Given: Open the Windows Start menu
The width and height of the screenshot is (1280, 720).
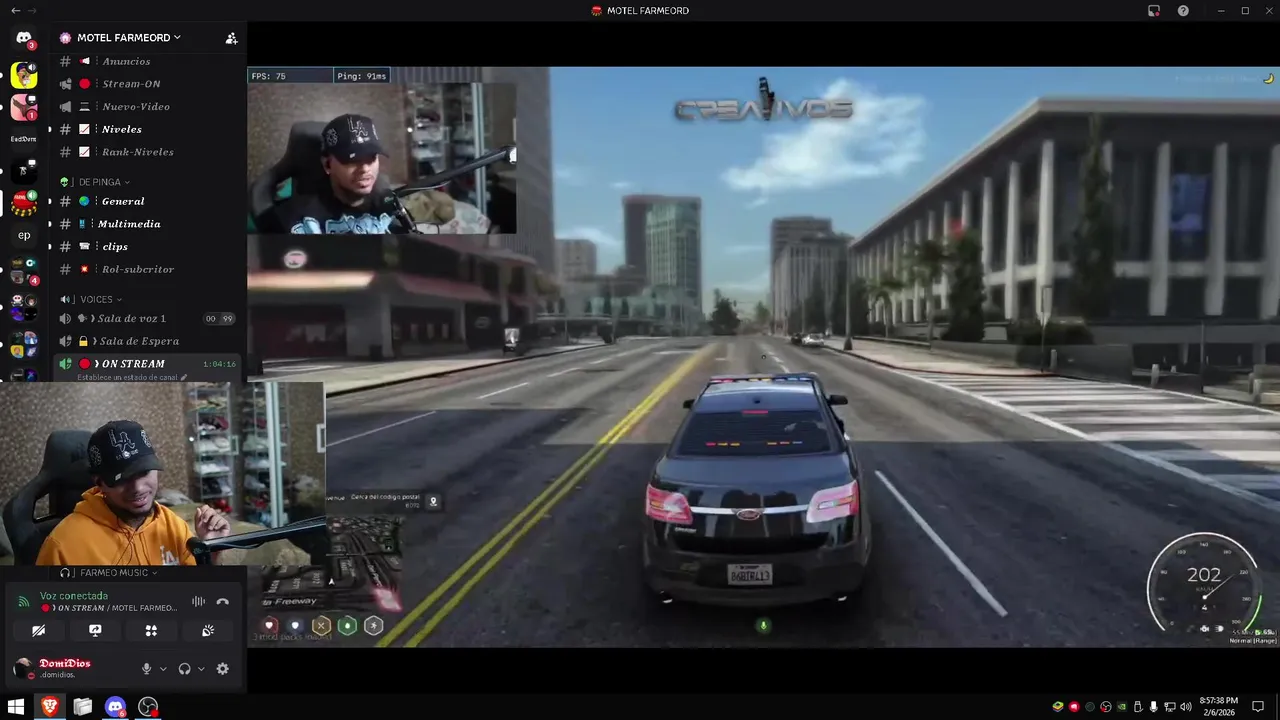Looking at the screenshot, I should point(16,707).
